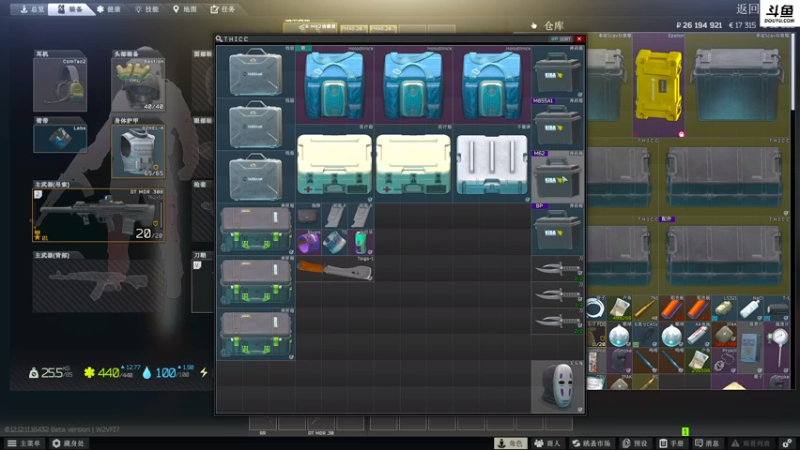Open the 手册 handbook
Viewport: 800px width, 450px height.
(x=671, y=443)
